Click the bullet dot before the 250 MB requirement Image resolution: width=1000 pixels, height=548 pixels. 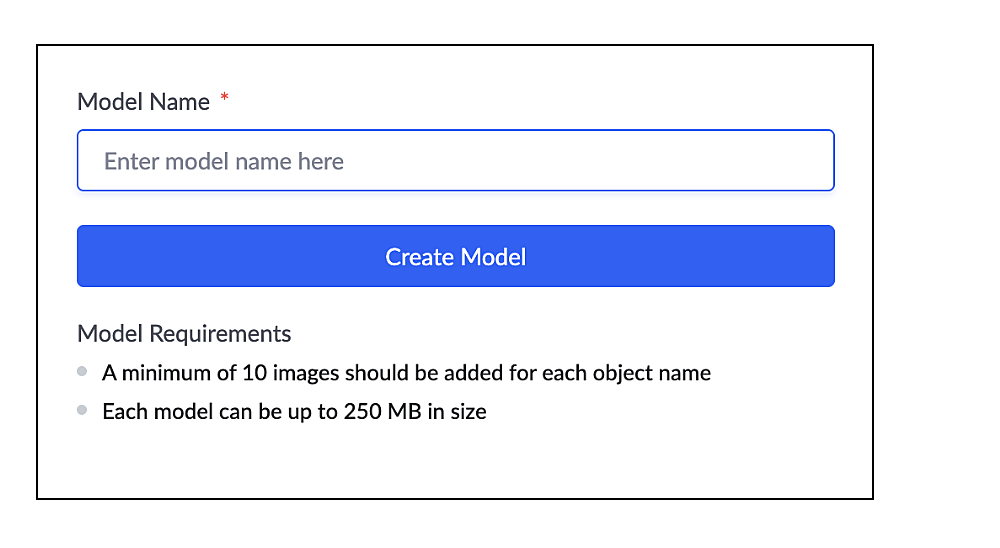pos(82,410)
